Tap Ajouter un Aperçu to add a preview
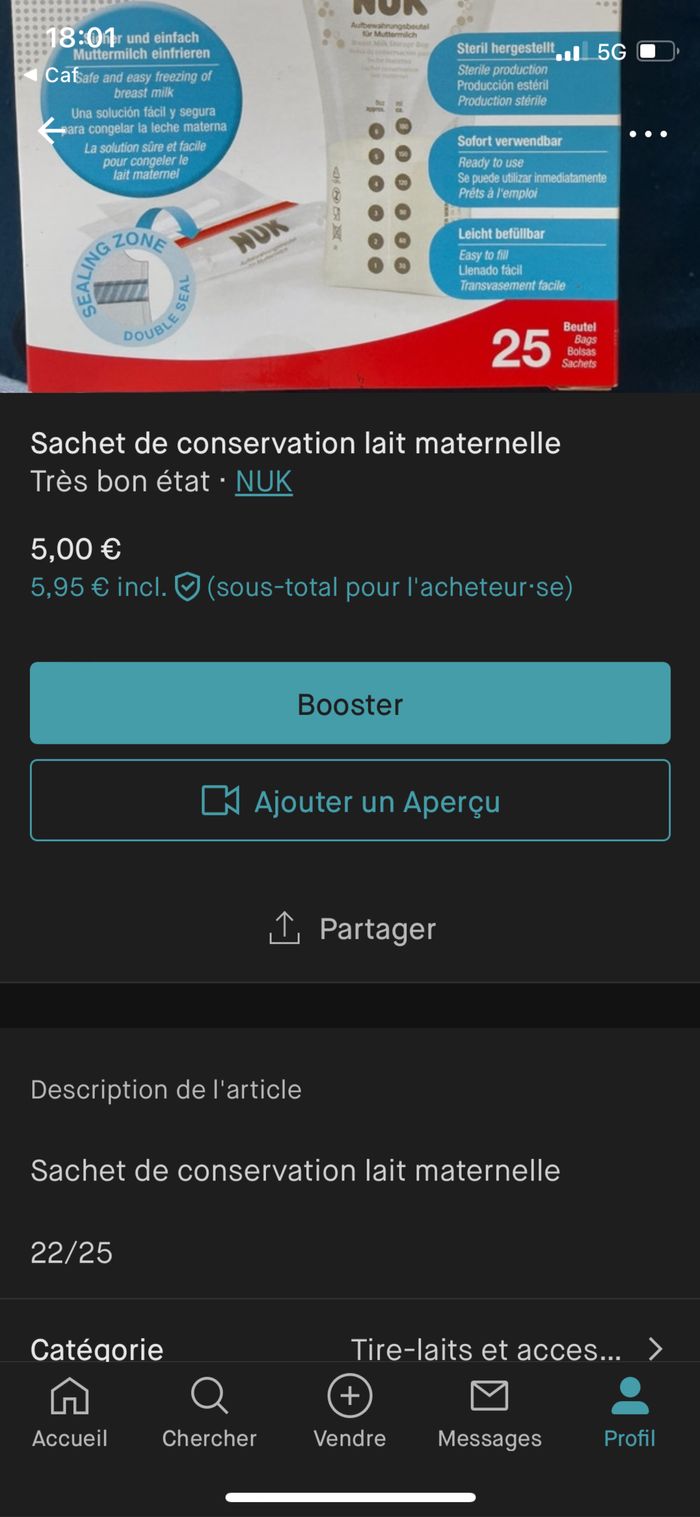 click(350, 799)
